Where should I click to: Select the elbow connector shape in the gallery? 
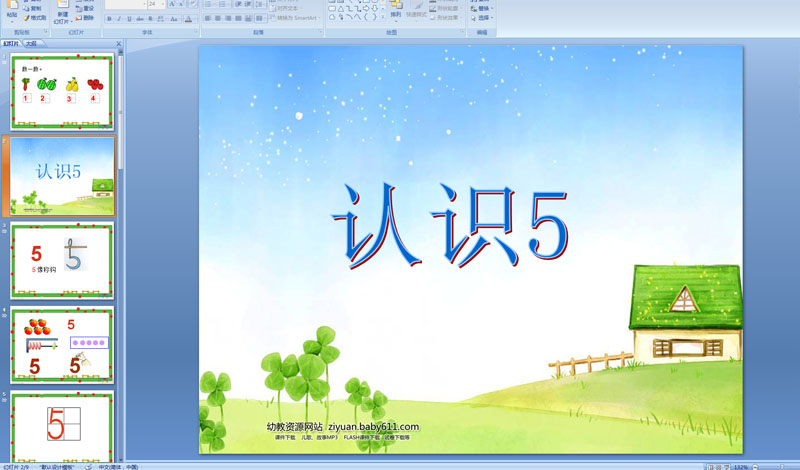coord(349,9)
